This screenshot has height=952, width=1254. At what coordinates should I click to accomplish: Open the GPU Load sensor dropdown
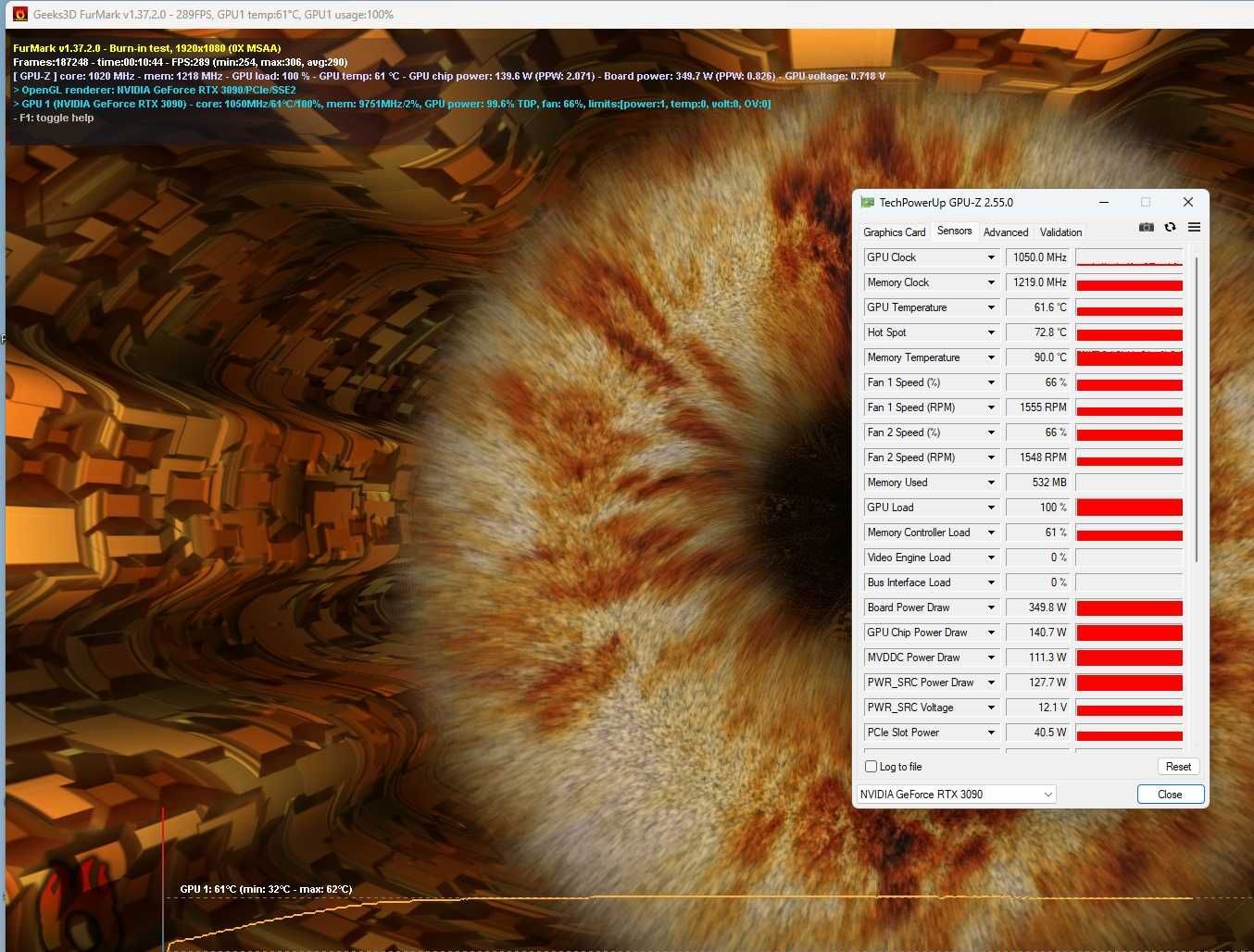991,507
